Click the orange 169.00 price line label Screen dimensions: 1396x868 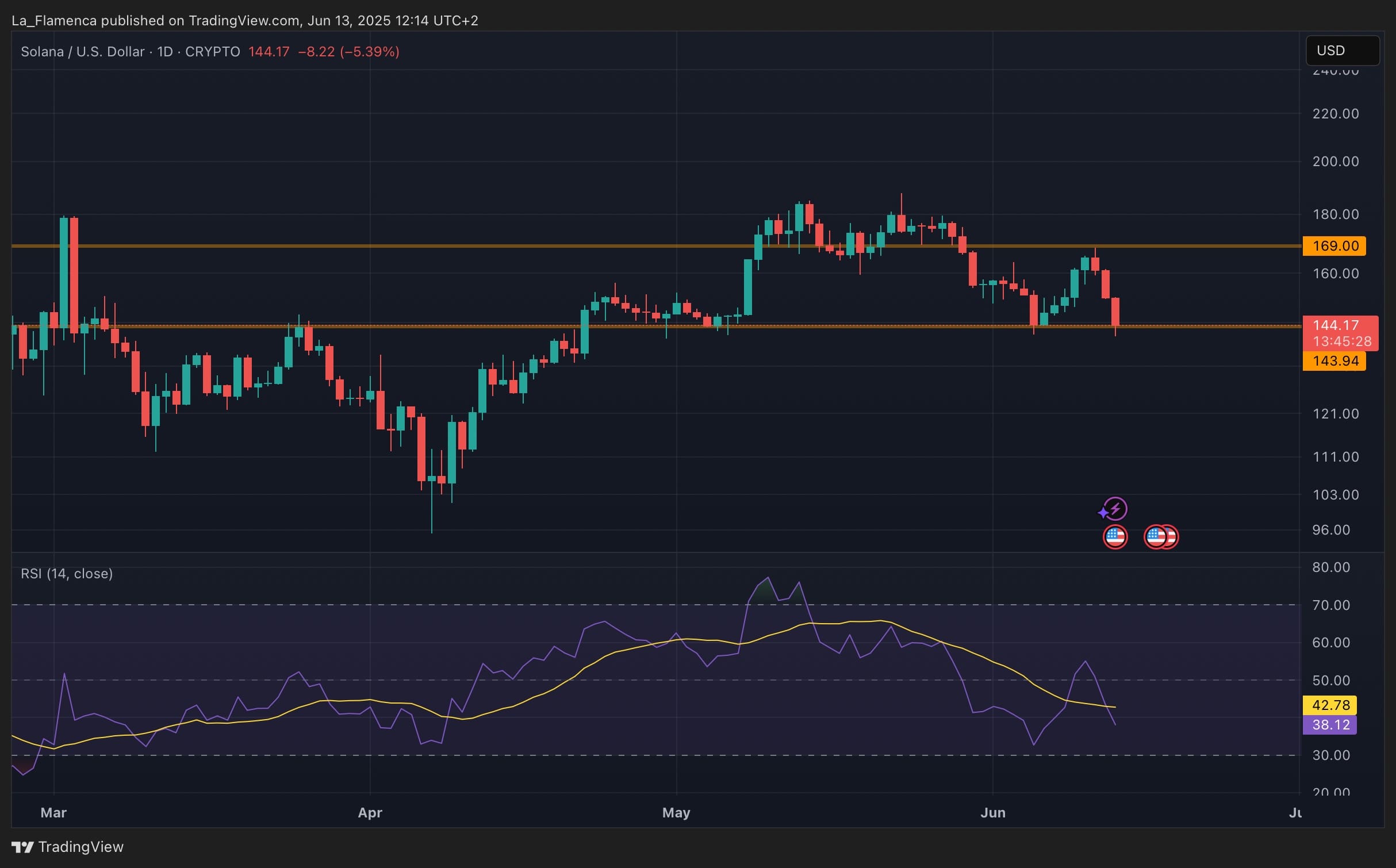[x=1334, y=246]
